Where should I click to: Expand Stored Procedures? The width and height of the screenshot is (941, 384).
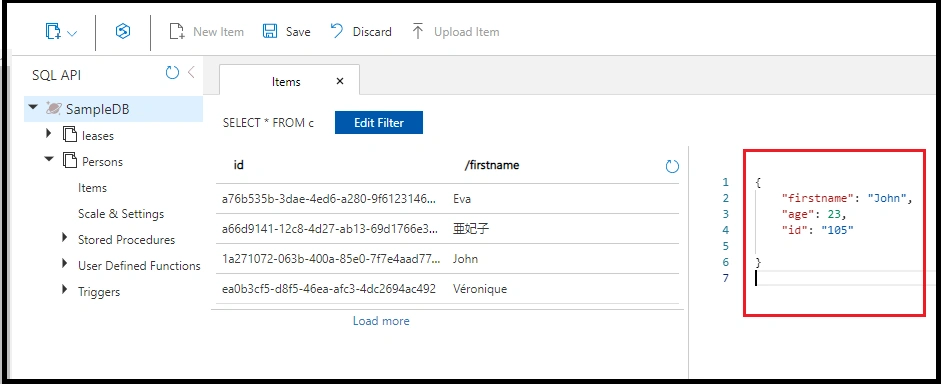click(65, 238)
